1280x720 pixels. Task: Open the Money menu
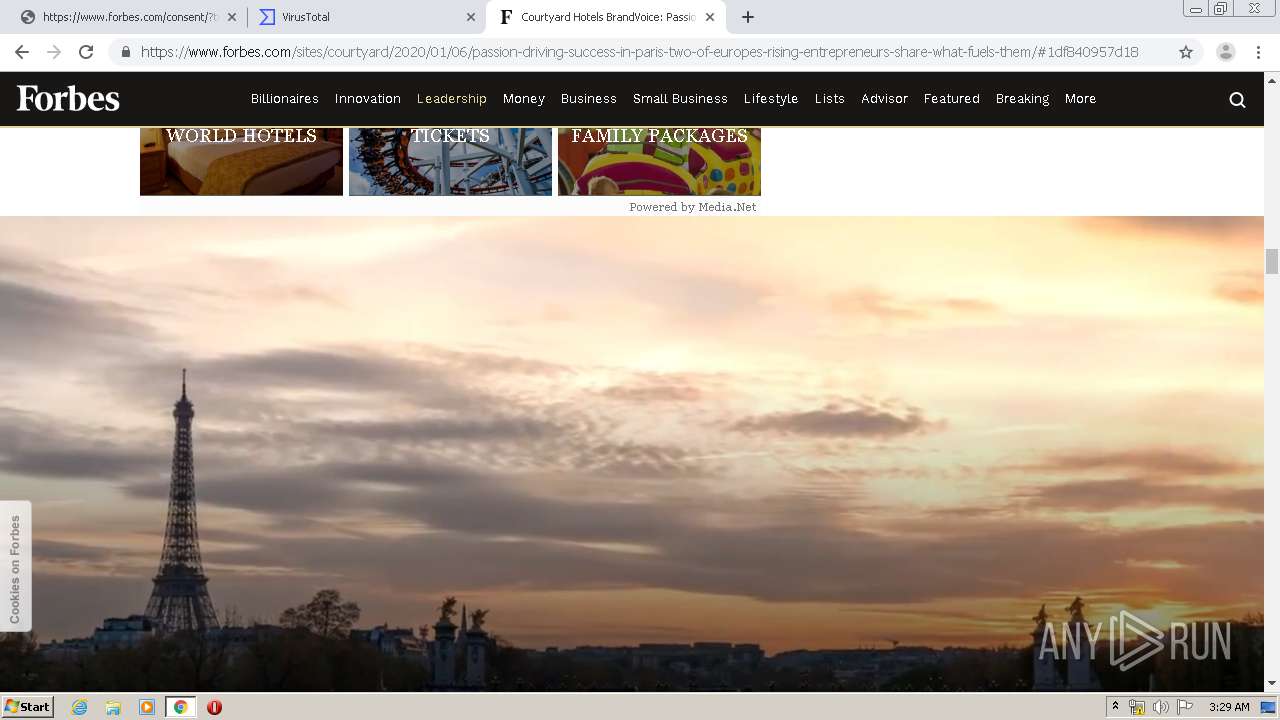tap(524, 99)
